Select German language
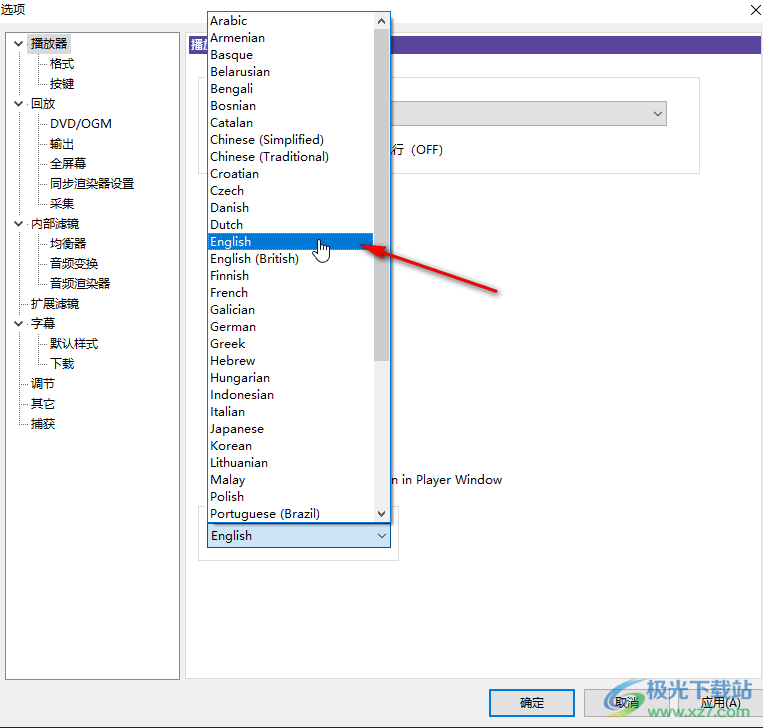Screen dimensions: 763x728 click(x=291, y=327)
